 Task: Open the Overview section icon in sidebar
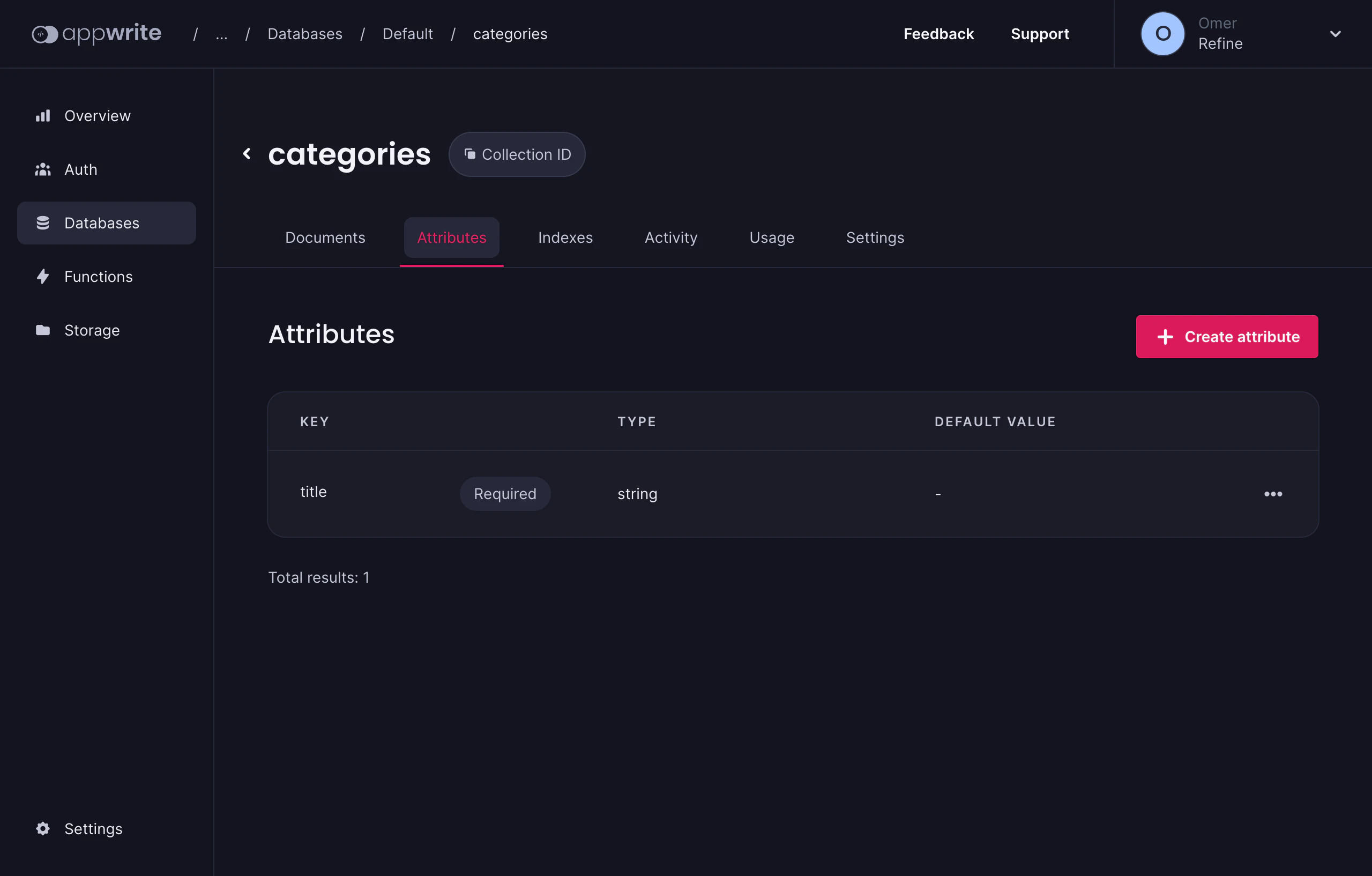[43, 116]
